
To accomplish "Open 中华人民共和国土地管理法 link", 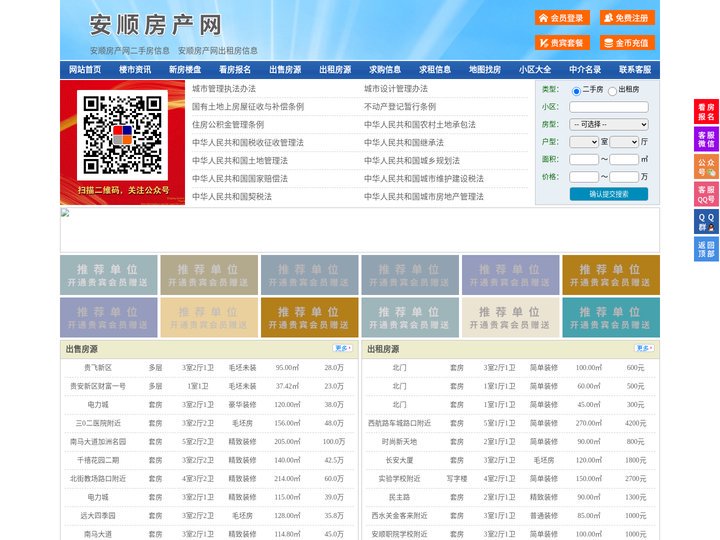I will click(x=240, y=160).
